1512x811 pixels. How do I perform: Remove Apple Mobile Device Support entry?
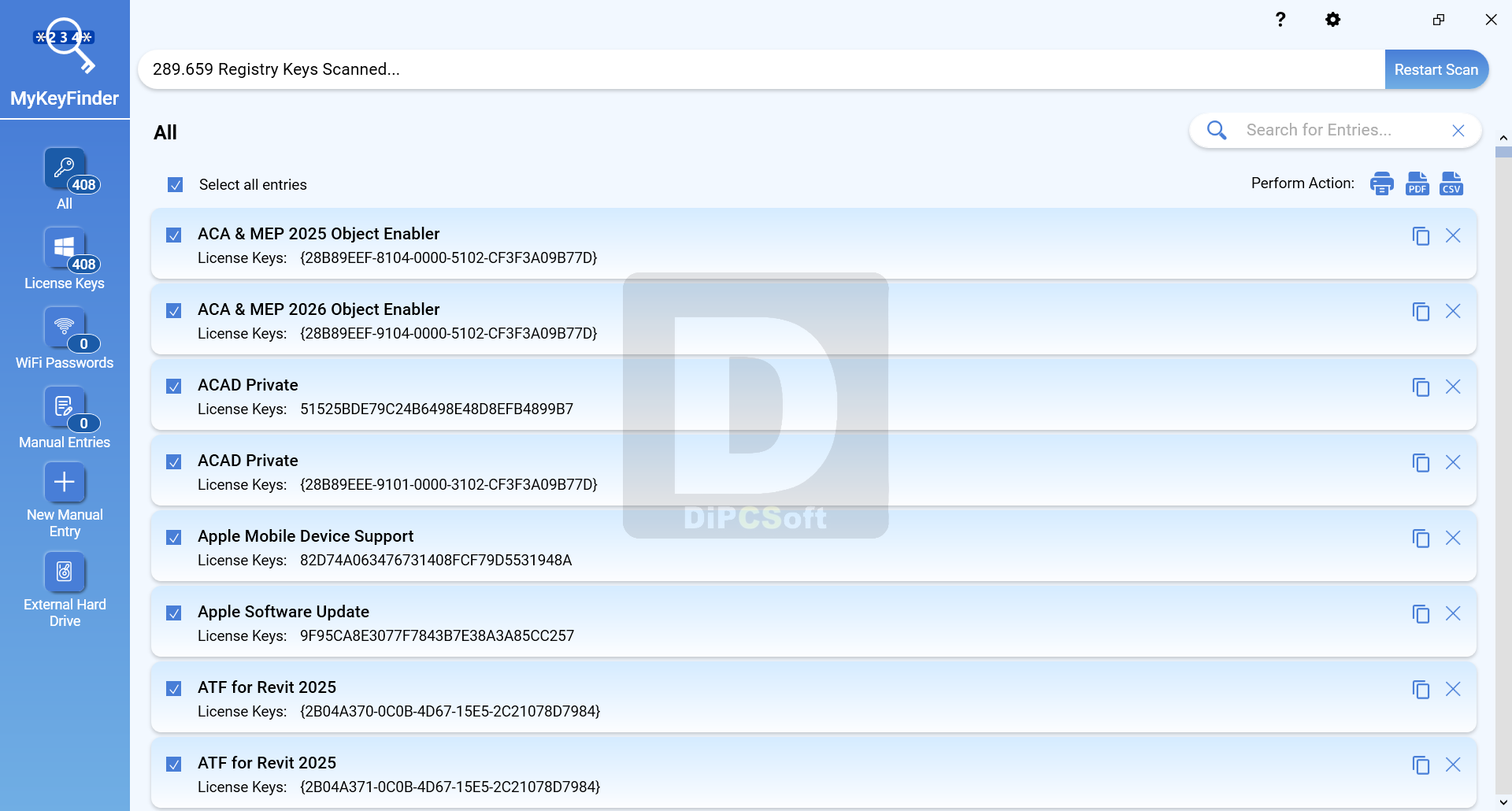1453,538
